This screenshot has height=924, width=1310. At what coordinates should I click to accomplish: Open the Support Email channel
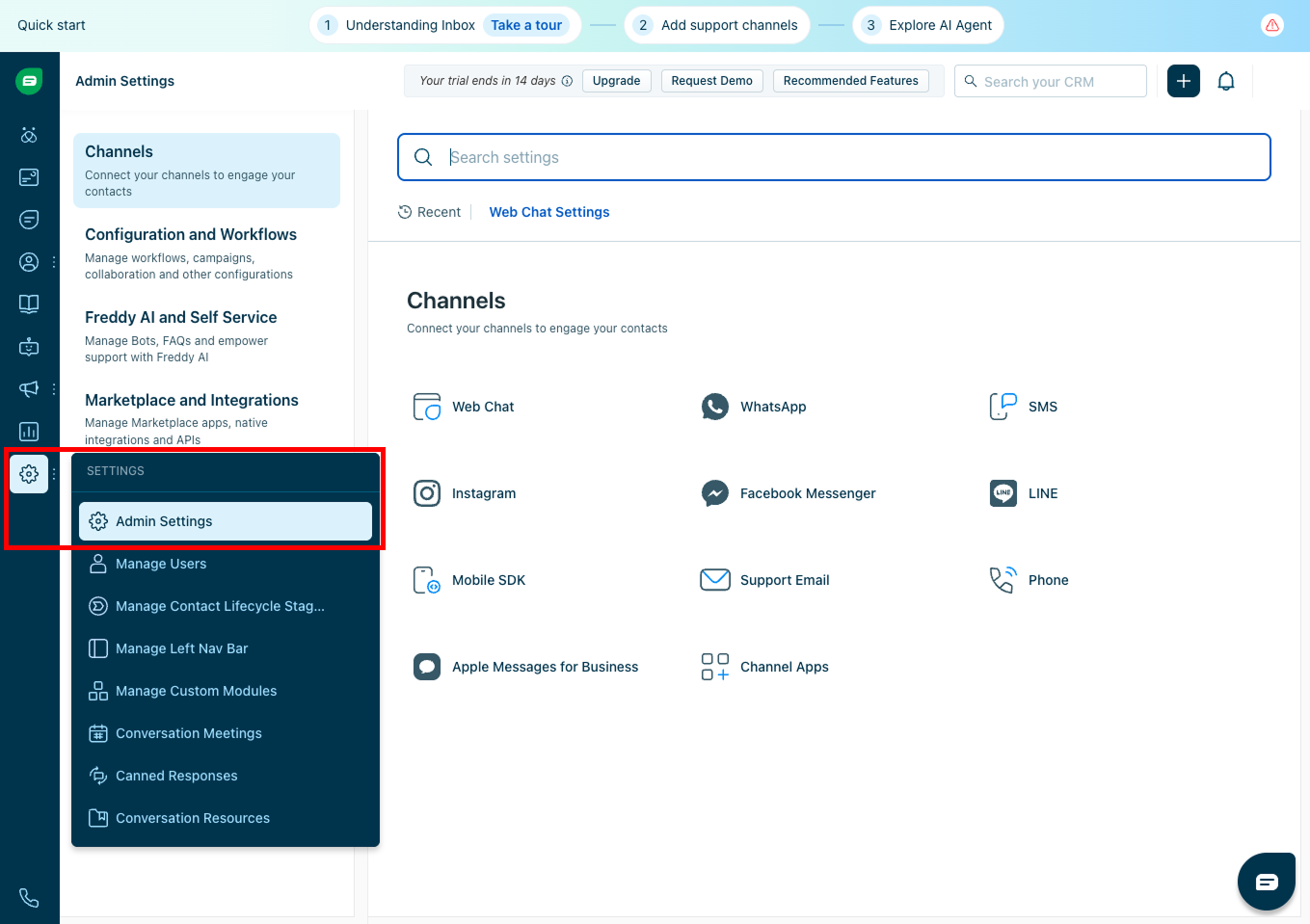coord(765,580)
